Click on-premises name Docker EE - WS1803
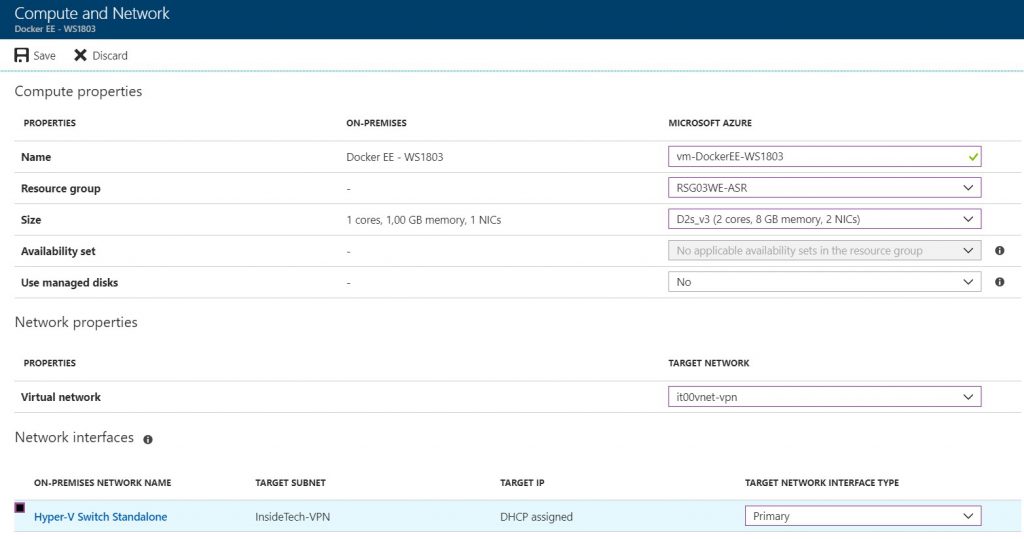 [x=394, y=157]
